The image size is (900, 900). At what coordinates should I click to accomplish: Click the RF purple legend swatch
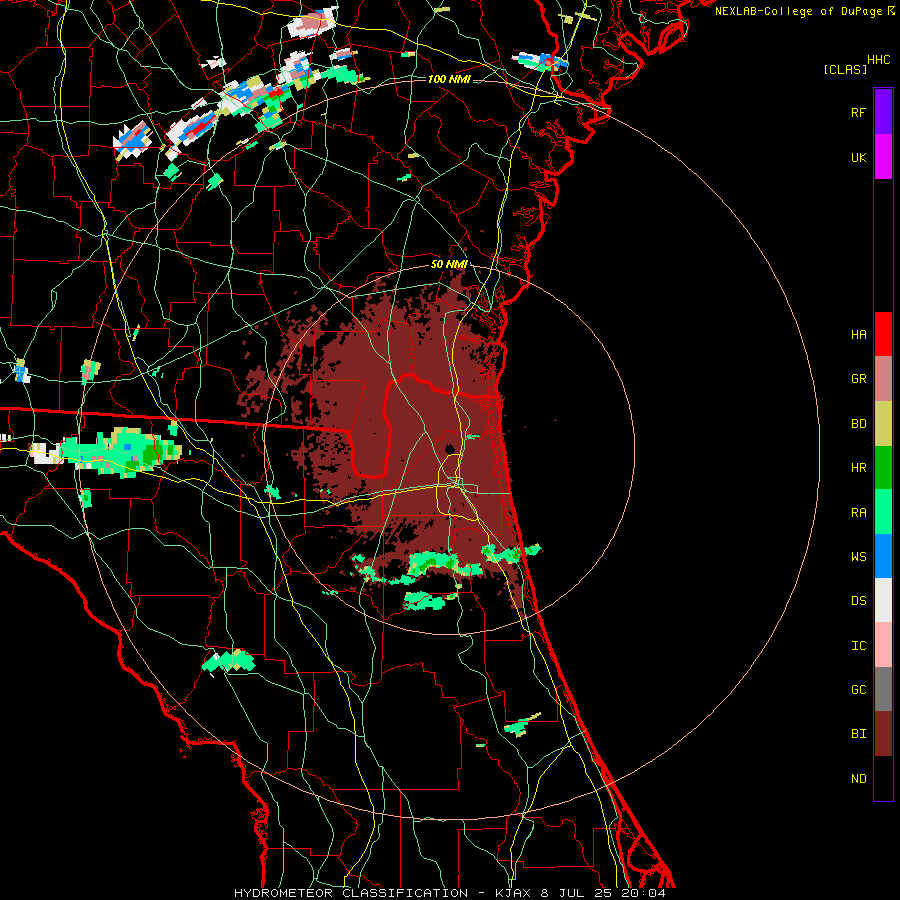tap(883, 112)
